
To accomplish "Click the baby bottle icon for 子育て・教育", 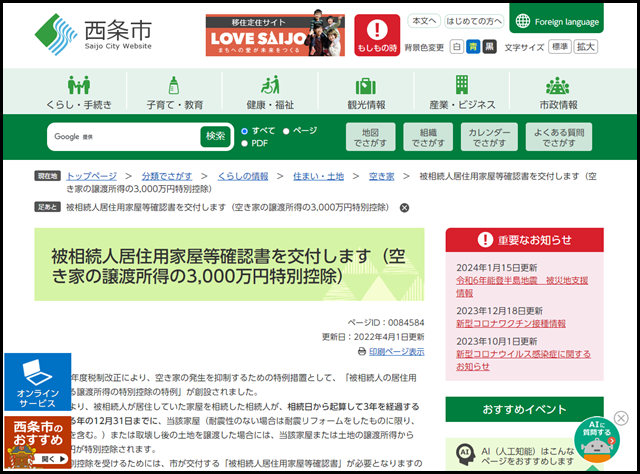I will (x=174, y=85).
